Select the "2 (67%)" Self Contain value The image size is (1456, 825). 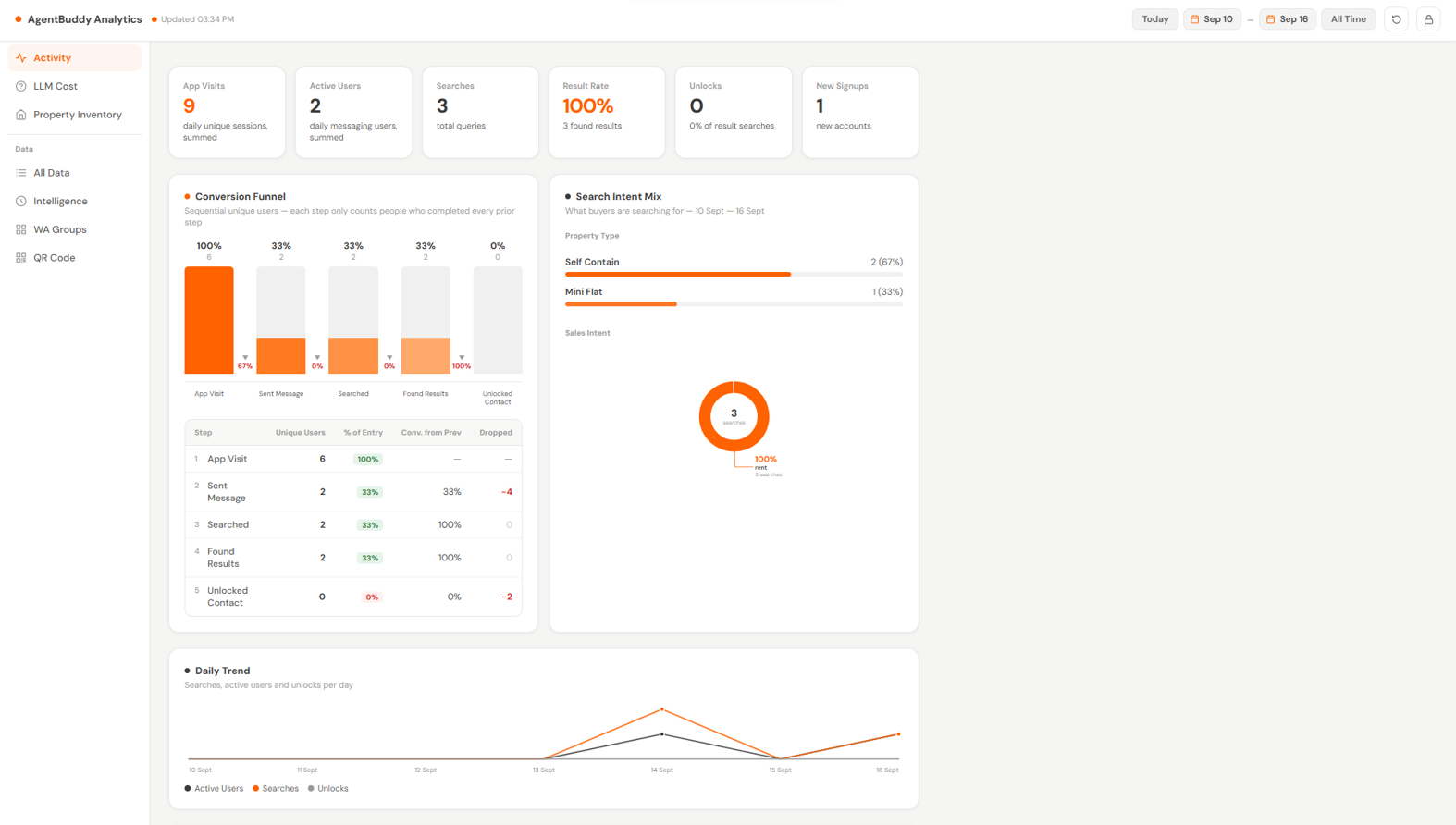[887, 263]
